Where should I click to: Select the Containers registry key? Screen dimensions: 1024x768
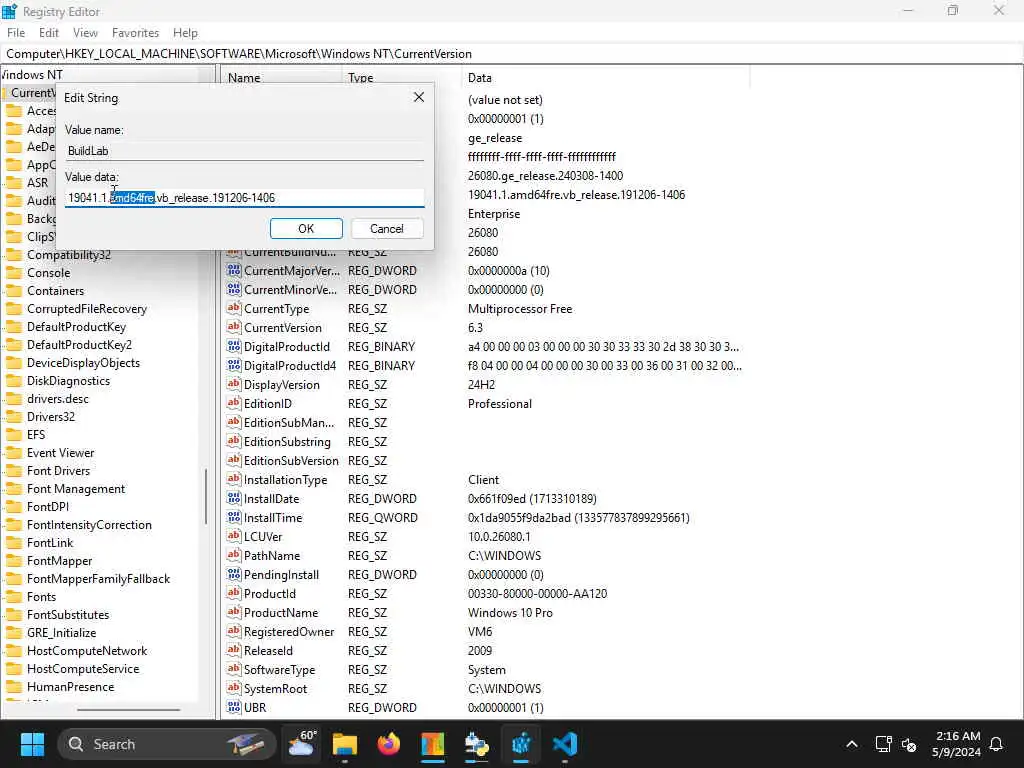pos(56,291)
